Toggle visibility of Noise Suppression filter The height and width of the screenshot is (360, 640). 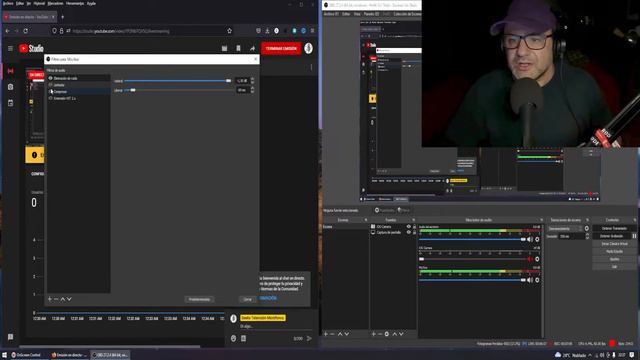[x=51, y=78]
